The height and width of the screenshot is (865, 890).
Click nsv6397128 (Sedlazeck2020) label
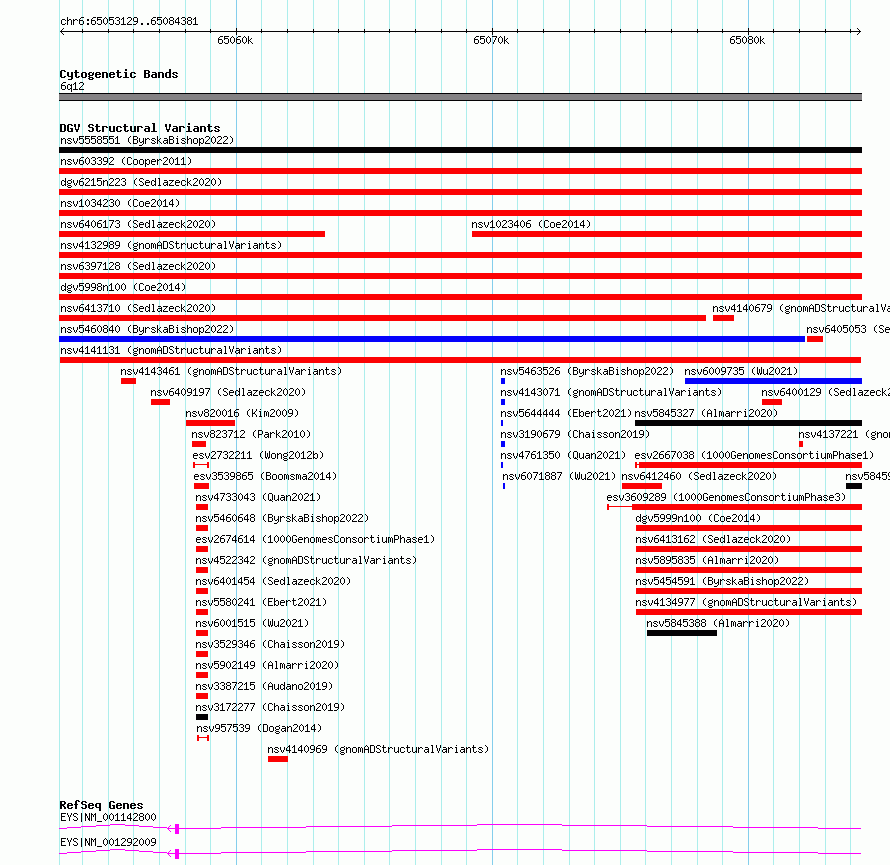[x=138, y=266]
